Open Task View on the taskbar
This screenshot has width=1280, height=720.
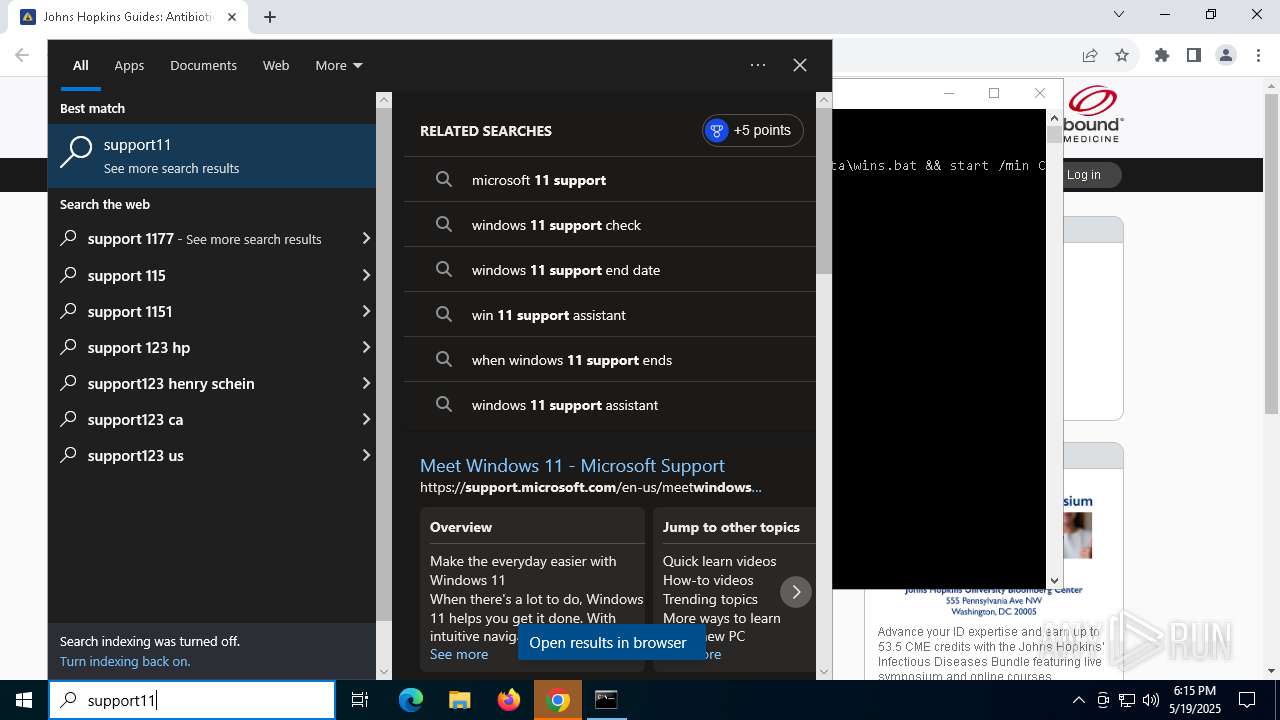(x=360, y=700)
